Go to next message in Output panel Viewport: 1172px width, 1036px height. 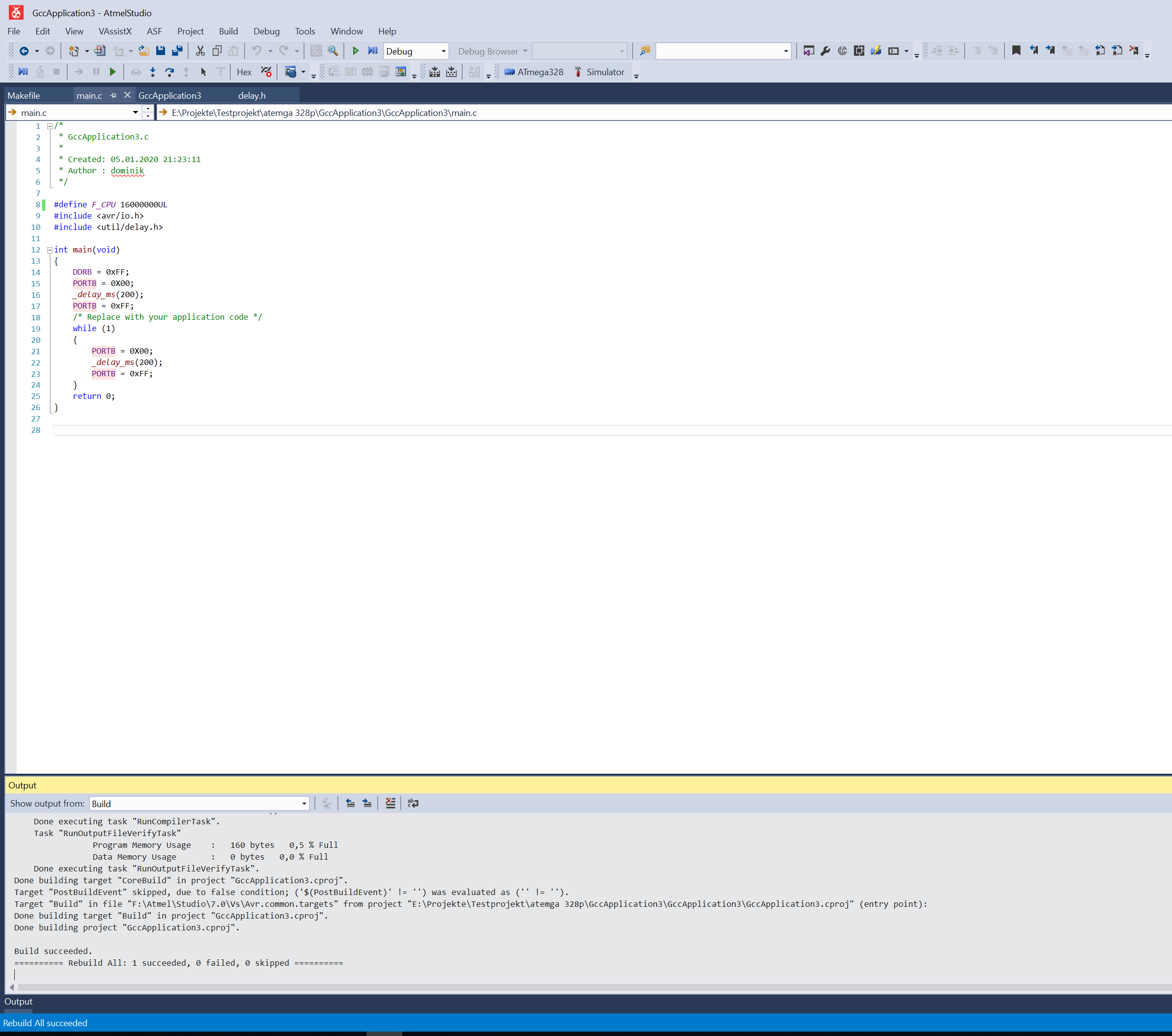click(367, 803)
